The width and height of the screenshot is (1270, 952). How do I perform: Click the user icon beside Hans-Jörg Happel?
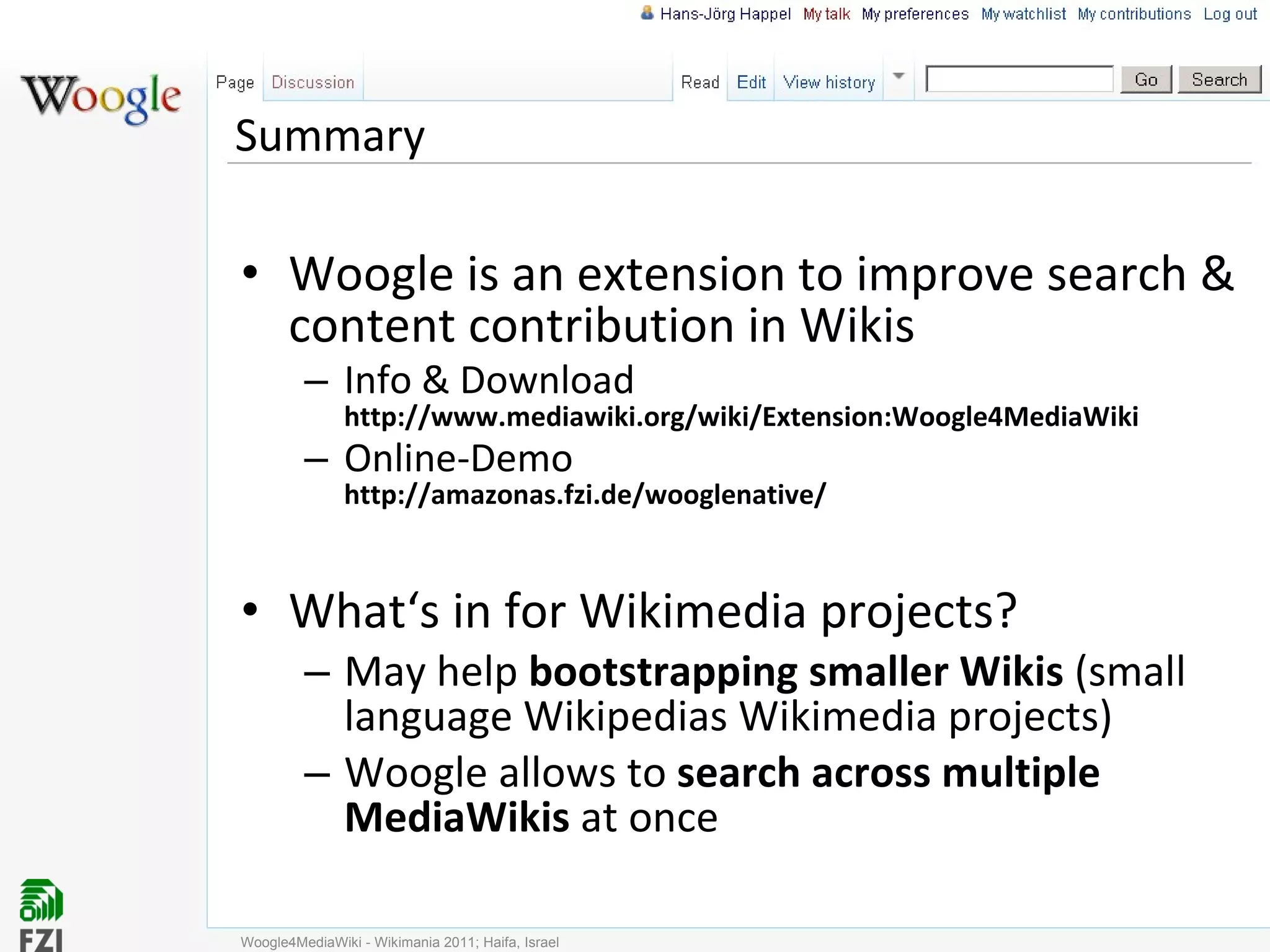click(647, 12)
